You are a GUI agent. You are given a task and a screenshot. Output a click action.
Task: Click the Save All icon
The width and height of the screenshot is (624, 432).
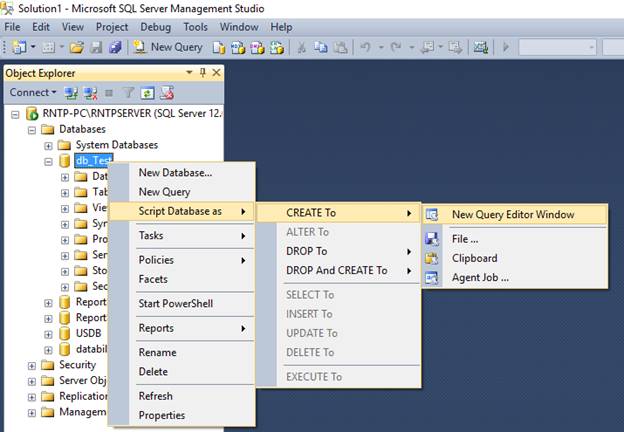[x=115, y=47]
